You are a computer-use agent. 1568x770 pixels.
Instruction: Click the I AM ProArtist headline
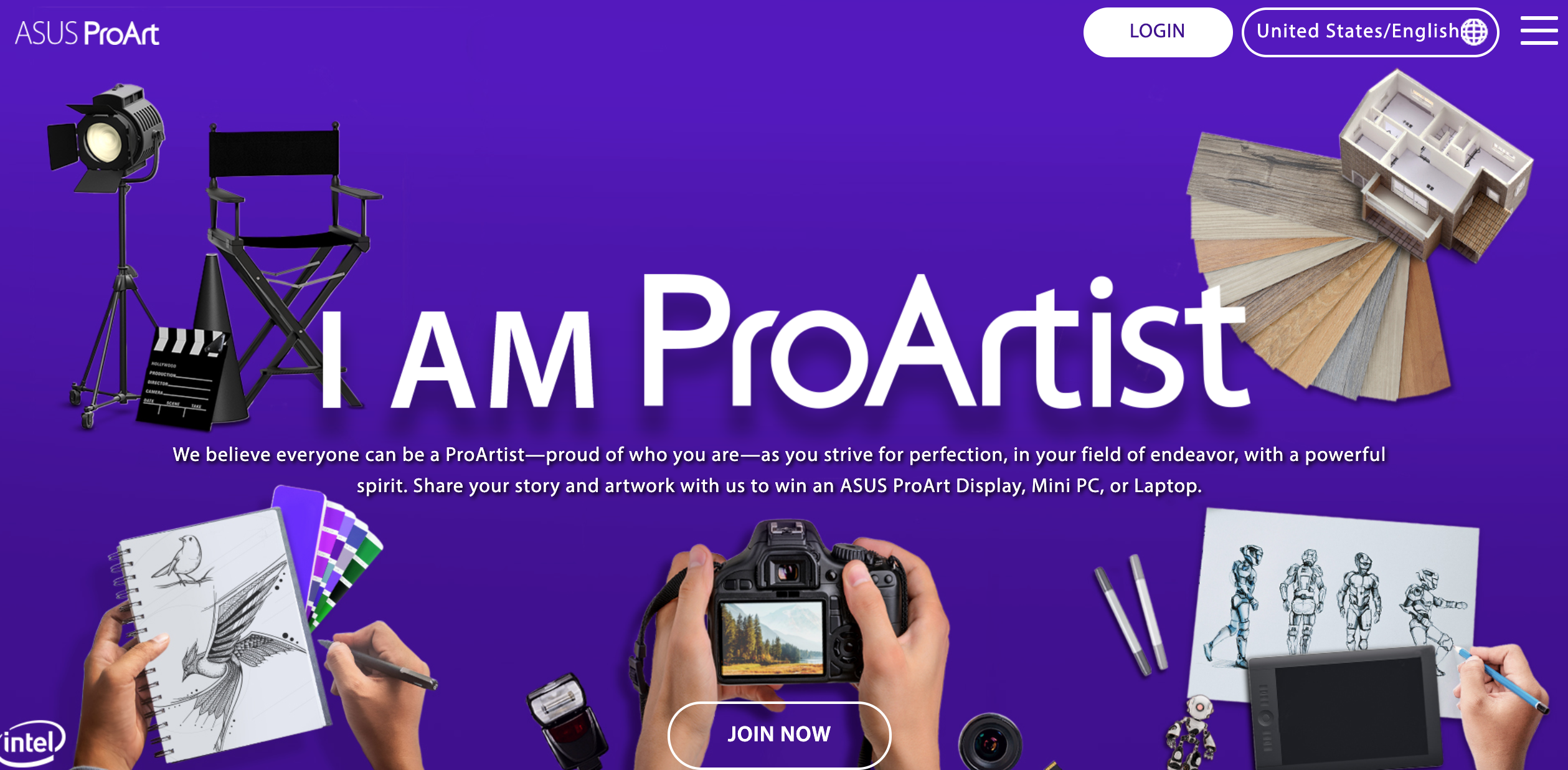[x=783, y=341]
